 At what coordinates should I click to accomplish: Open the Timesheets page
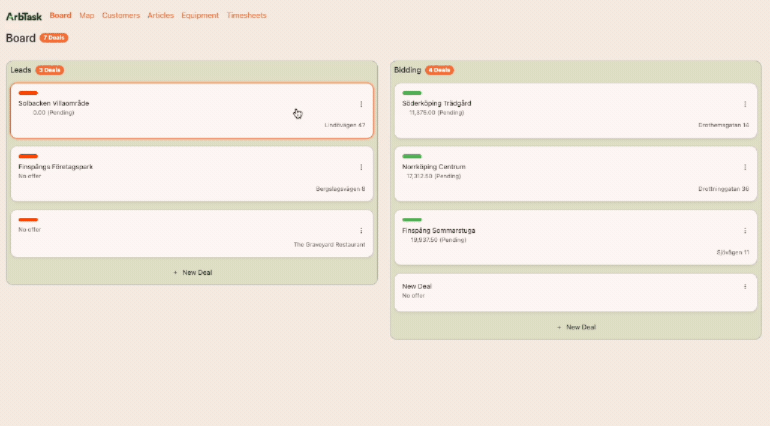coord(247,15)
